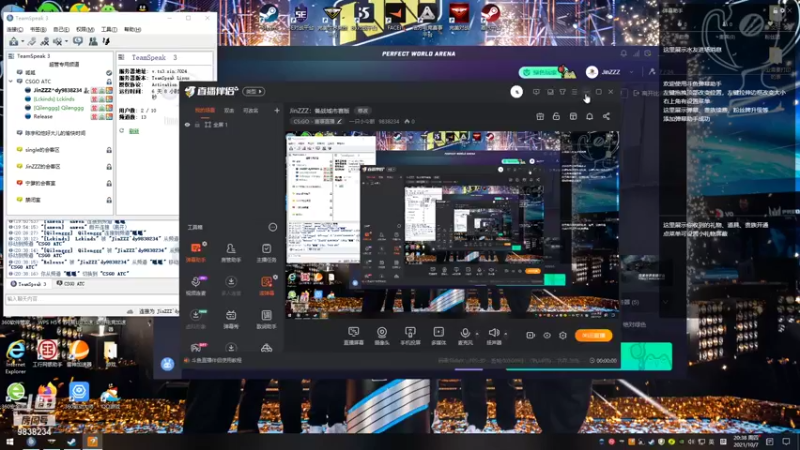
Task: Click the pencil edit icon beside CSGO category
Action: tap(339, 121)
